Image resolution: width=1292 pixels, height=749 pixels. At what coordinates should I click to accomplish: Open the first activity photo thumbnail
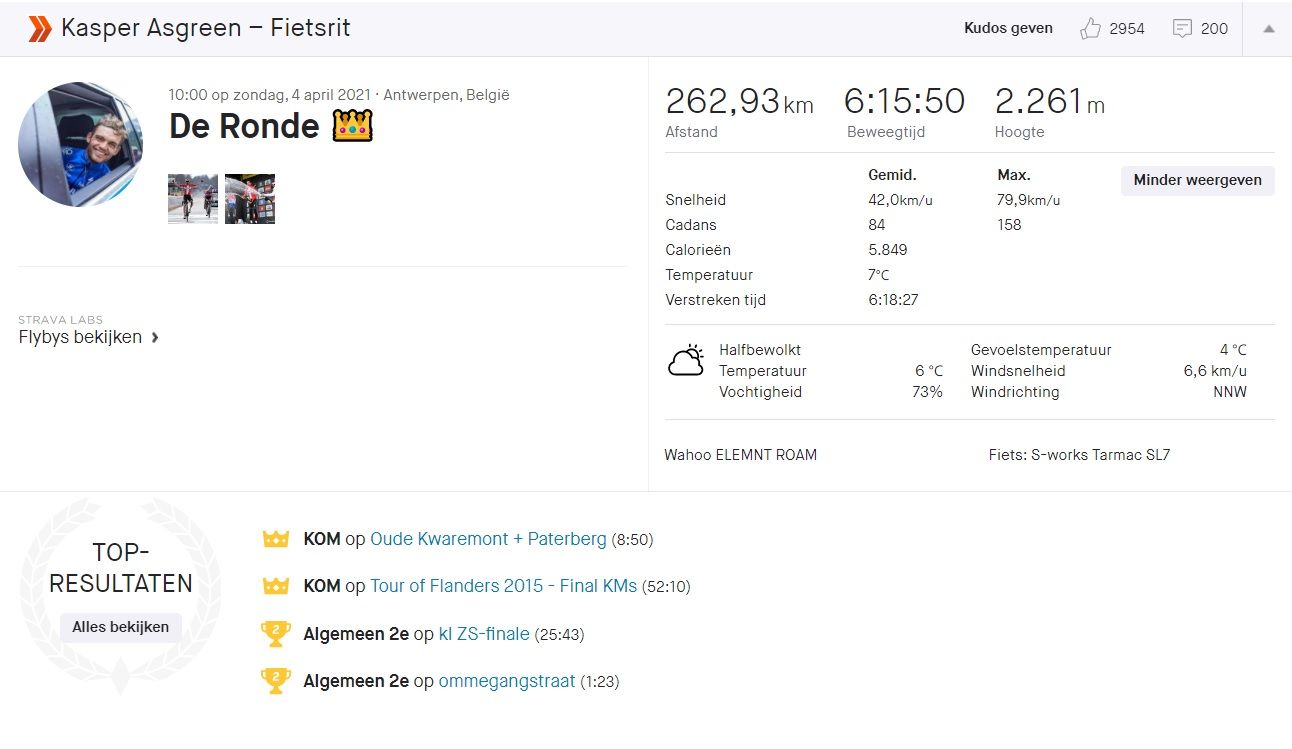point(193,199)
